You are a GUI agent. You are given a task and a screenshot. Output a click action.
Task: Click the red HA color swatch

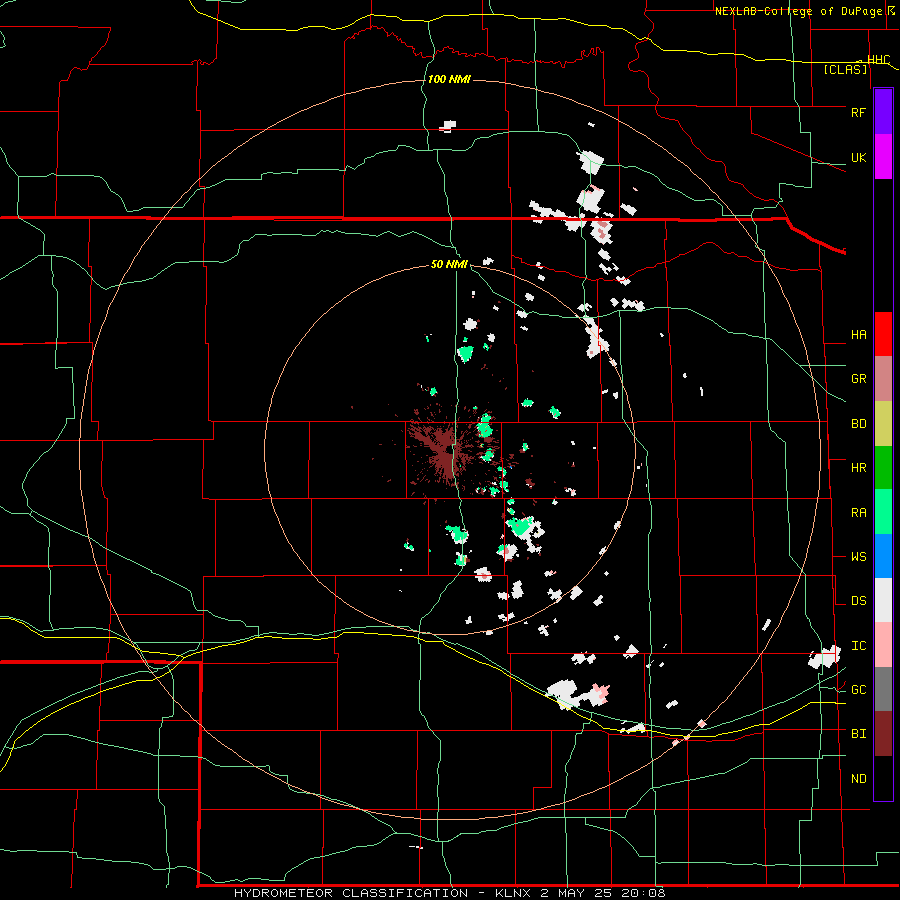(883, 334)
